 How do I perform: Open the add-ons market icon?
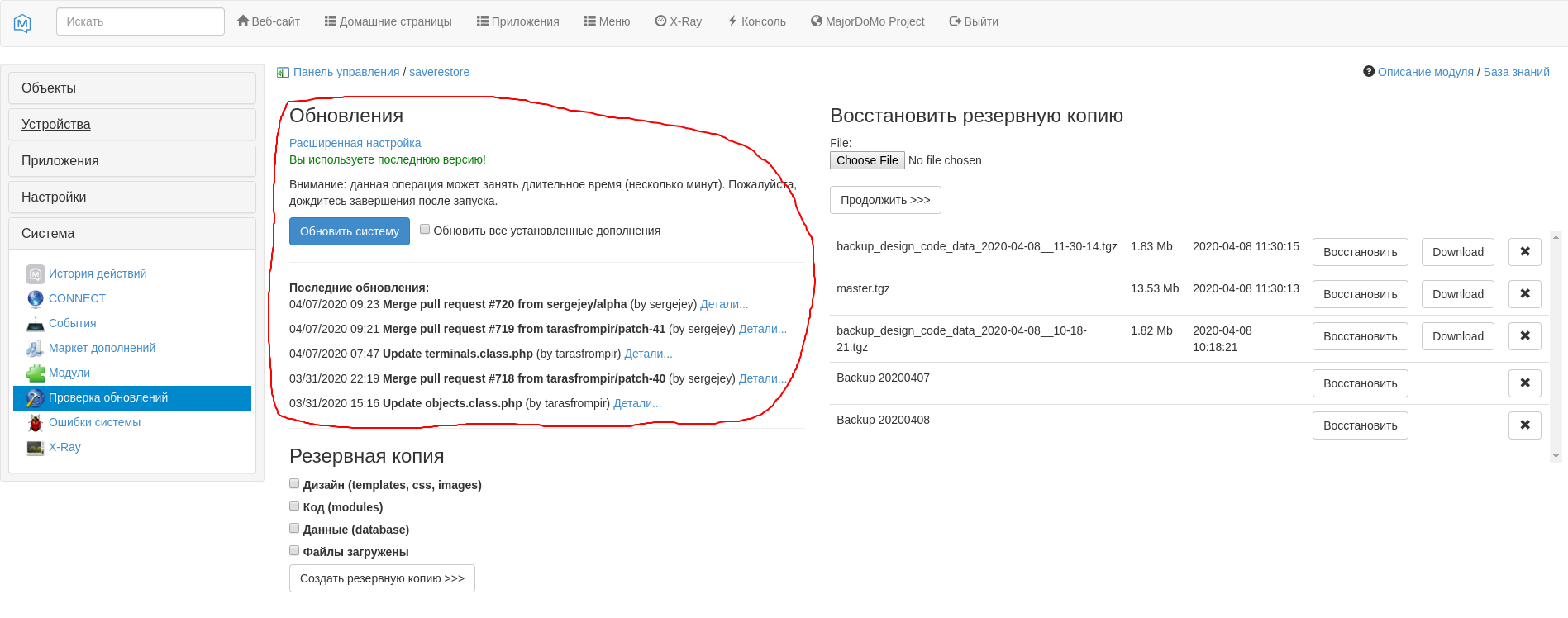(x=35, y=348)
